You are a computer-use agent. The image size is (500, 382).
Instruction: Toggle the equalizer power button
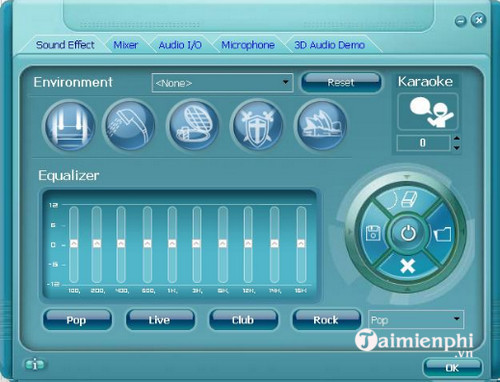tap(408, 233)
